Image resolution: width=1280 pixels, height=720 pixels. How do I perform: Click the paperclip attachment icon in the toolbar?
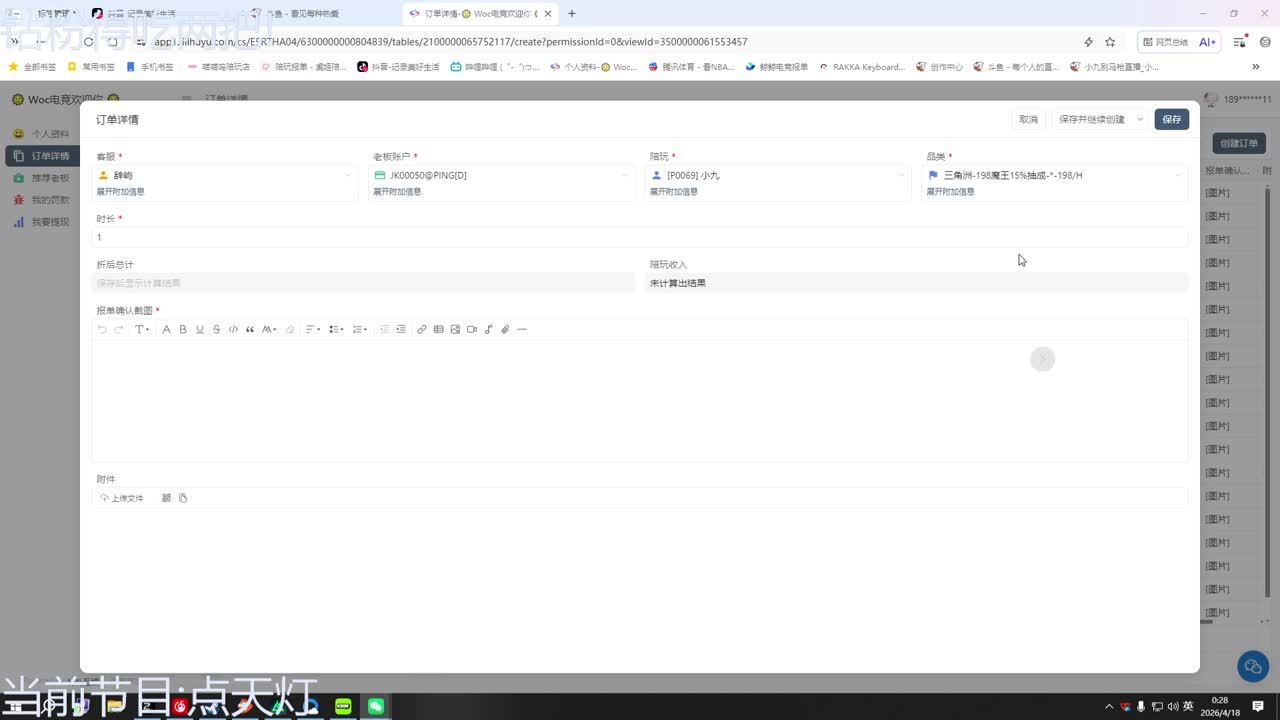click(505, 329)
